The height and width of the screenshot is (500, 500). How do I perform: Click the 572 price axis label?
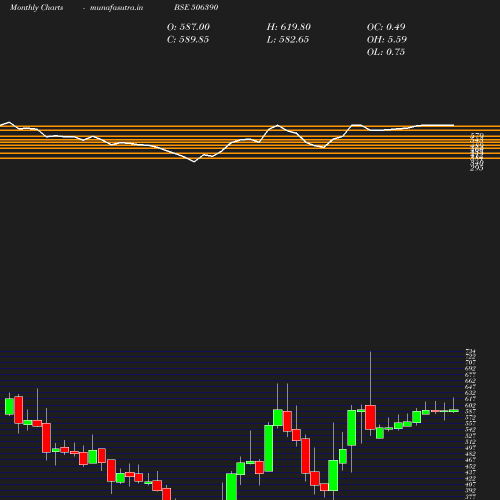(470, 417)
